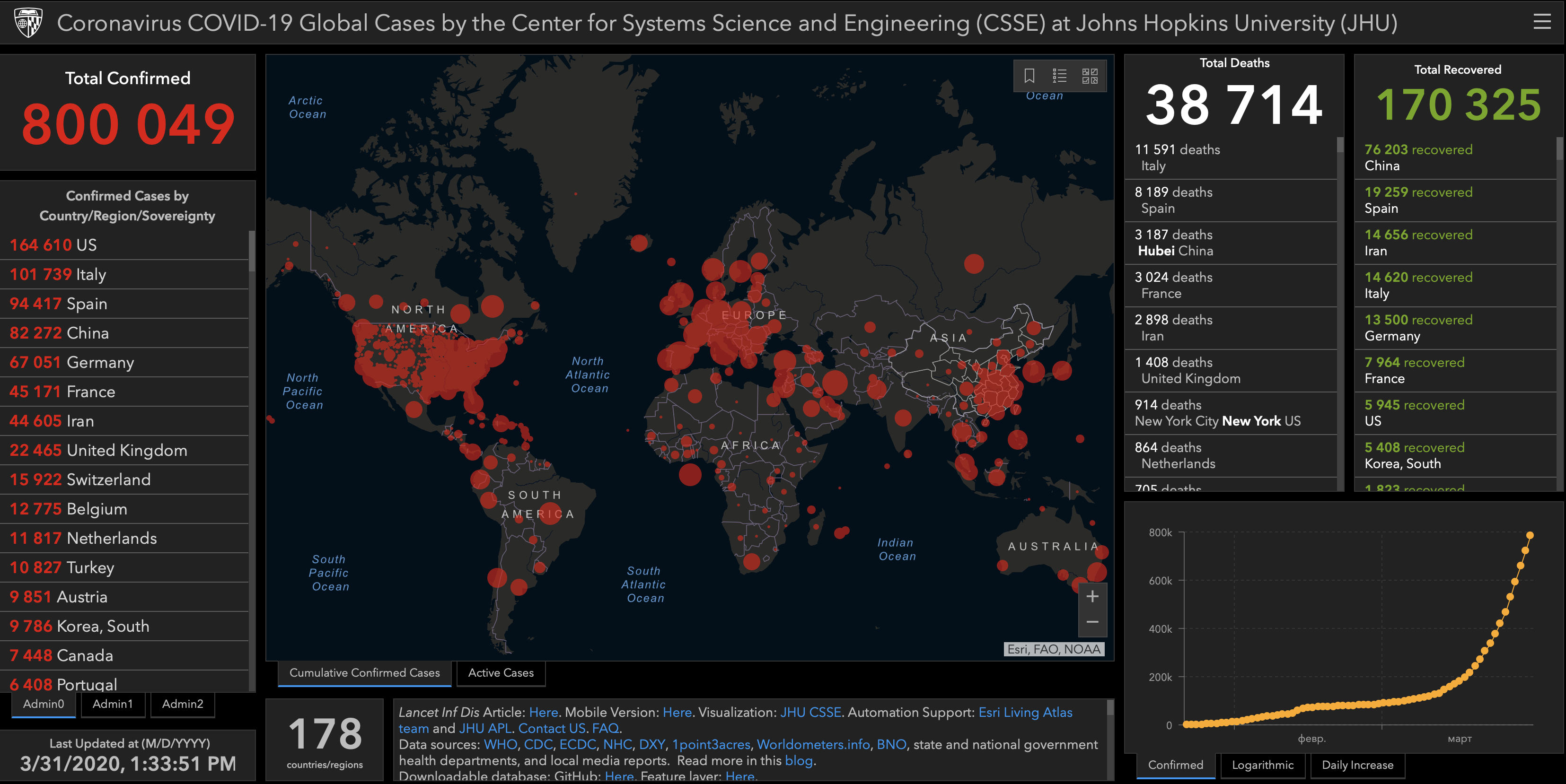Image resolution: width=1566 pixels, height=784 pixels.
Task: Open the ECDC data source link
Action: point(578,744)
